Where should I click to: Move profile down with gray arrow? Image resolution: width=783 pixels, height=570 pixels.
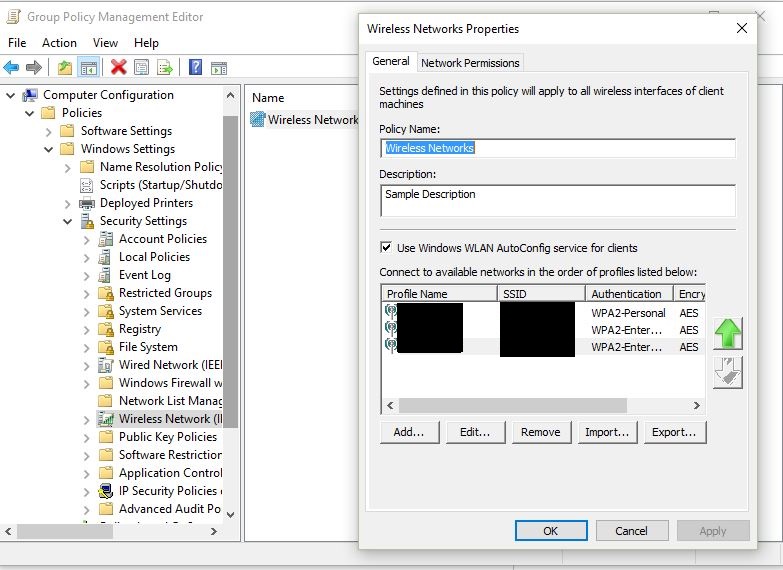(728, 372)
